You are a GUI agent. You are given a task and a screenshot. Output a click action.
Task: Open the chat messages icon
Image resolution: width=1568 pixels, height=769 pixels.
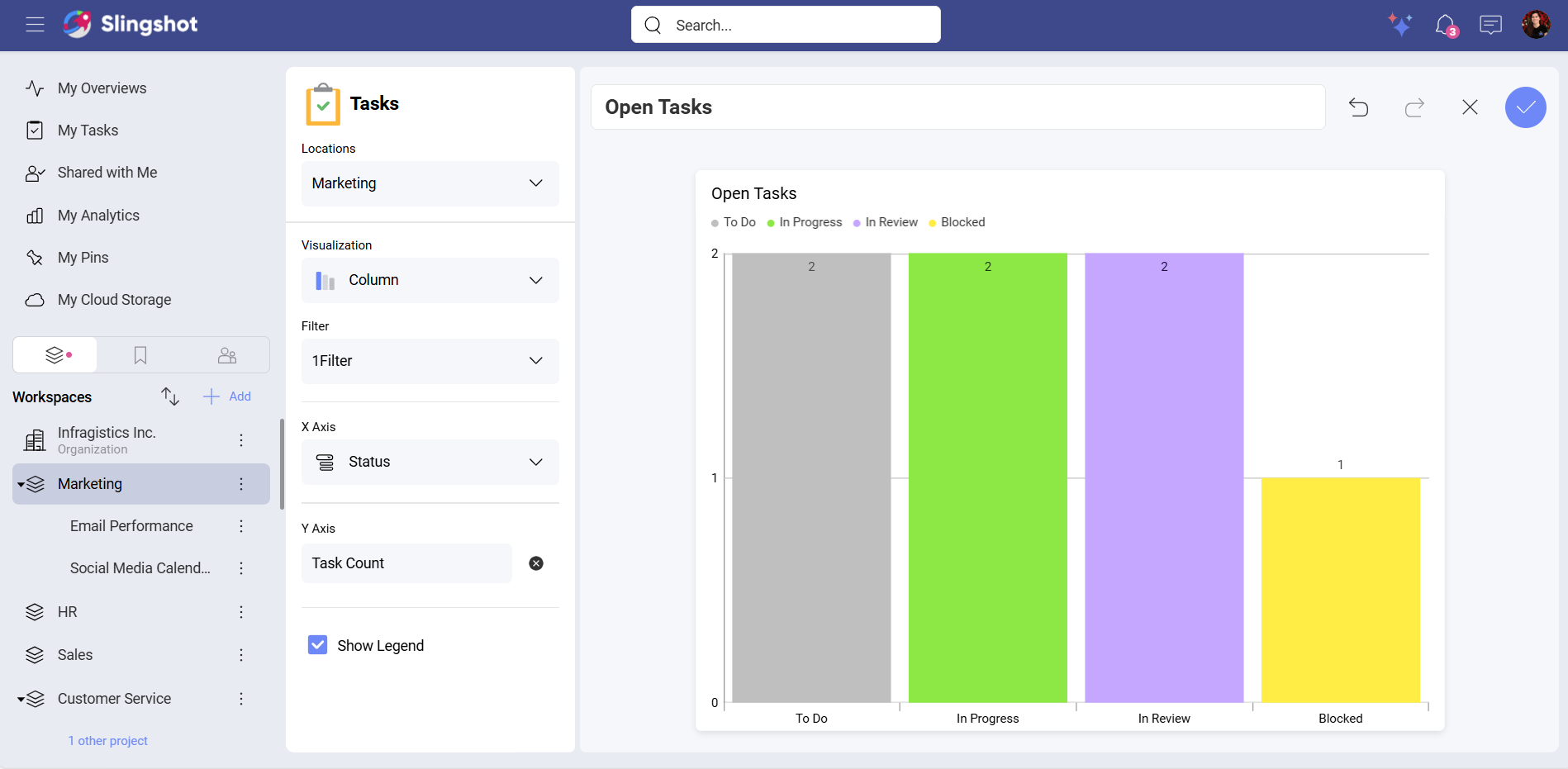[1491, 25]
